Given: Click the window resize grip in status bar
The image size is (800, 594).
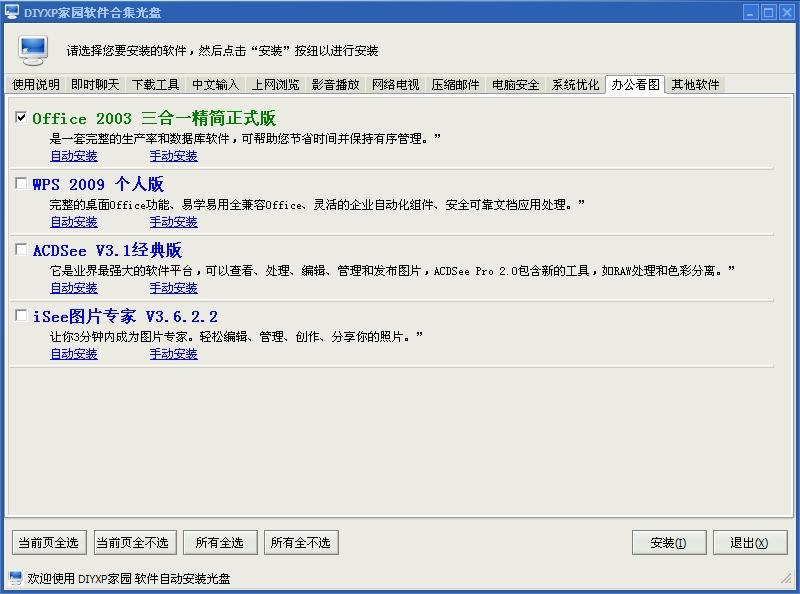Looking at the screenshot, I should [786, 579].
